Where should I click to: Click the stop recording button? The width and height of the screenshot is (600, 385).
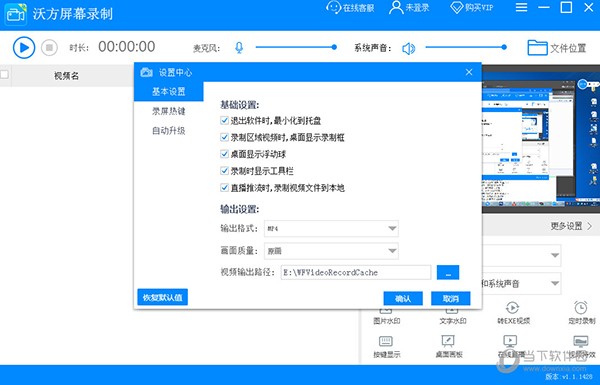49,48
